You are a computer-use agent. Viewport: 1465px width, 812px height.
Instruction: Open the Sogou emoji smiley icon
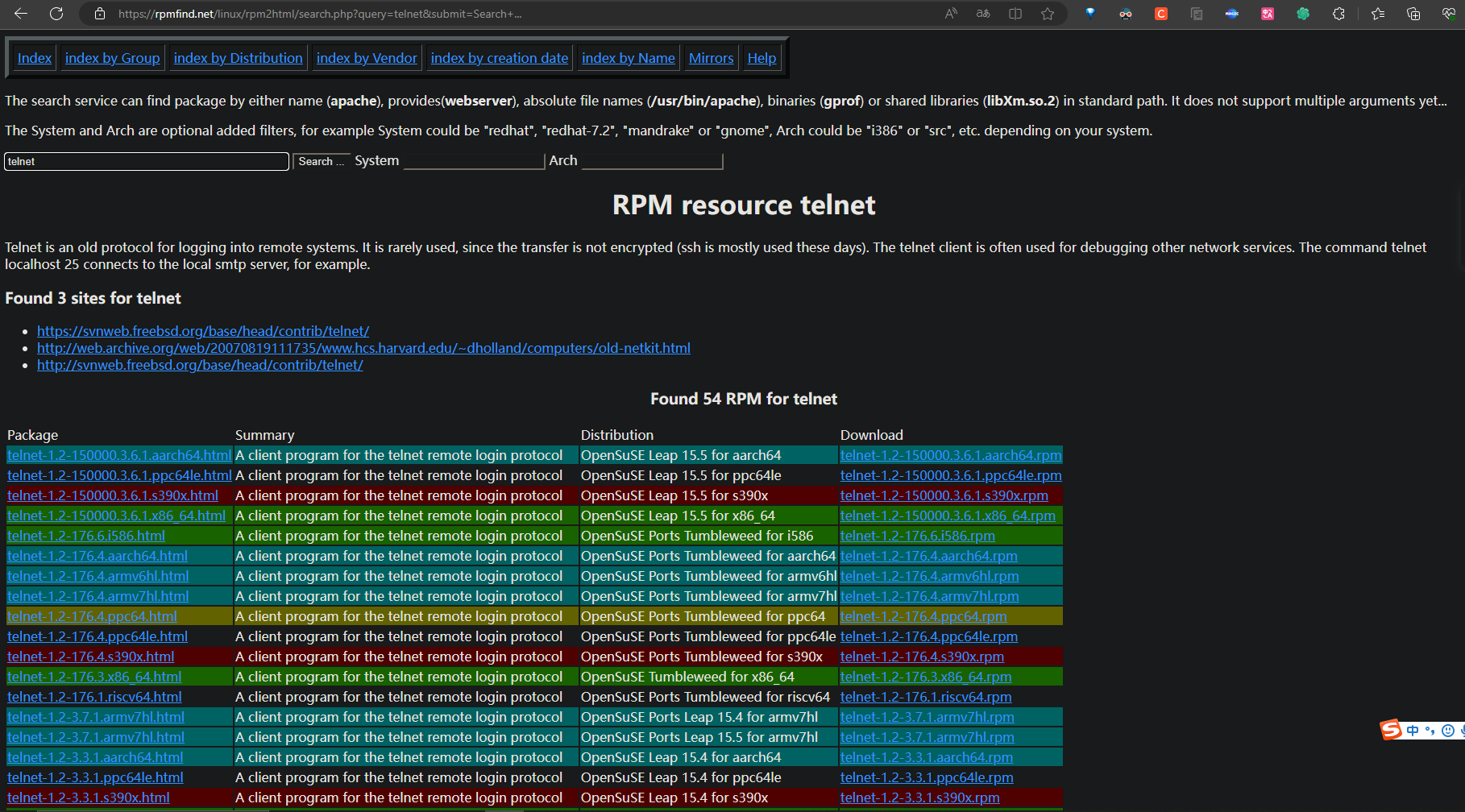pos(1448,731)
